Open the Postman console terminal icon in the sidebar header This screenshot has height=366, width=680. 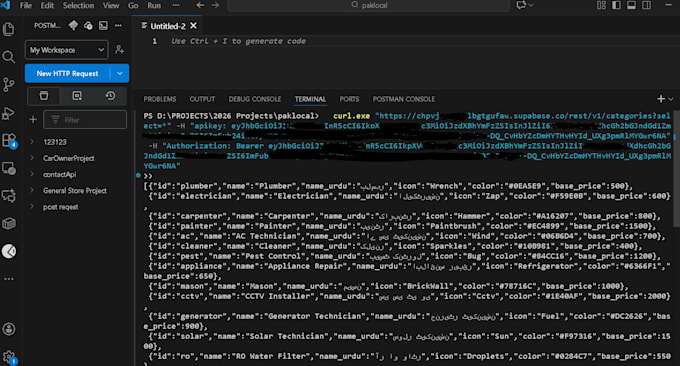(x=103, y=26)
